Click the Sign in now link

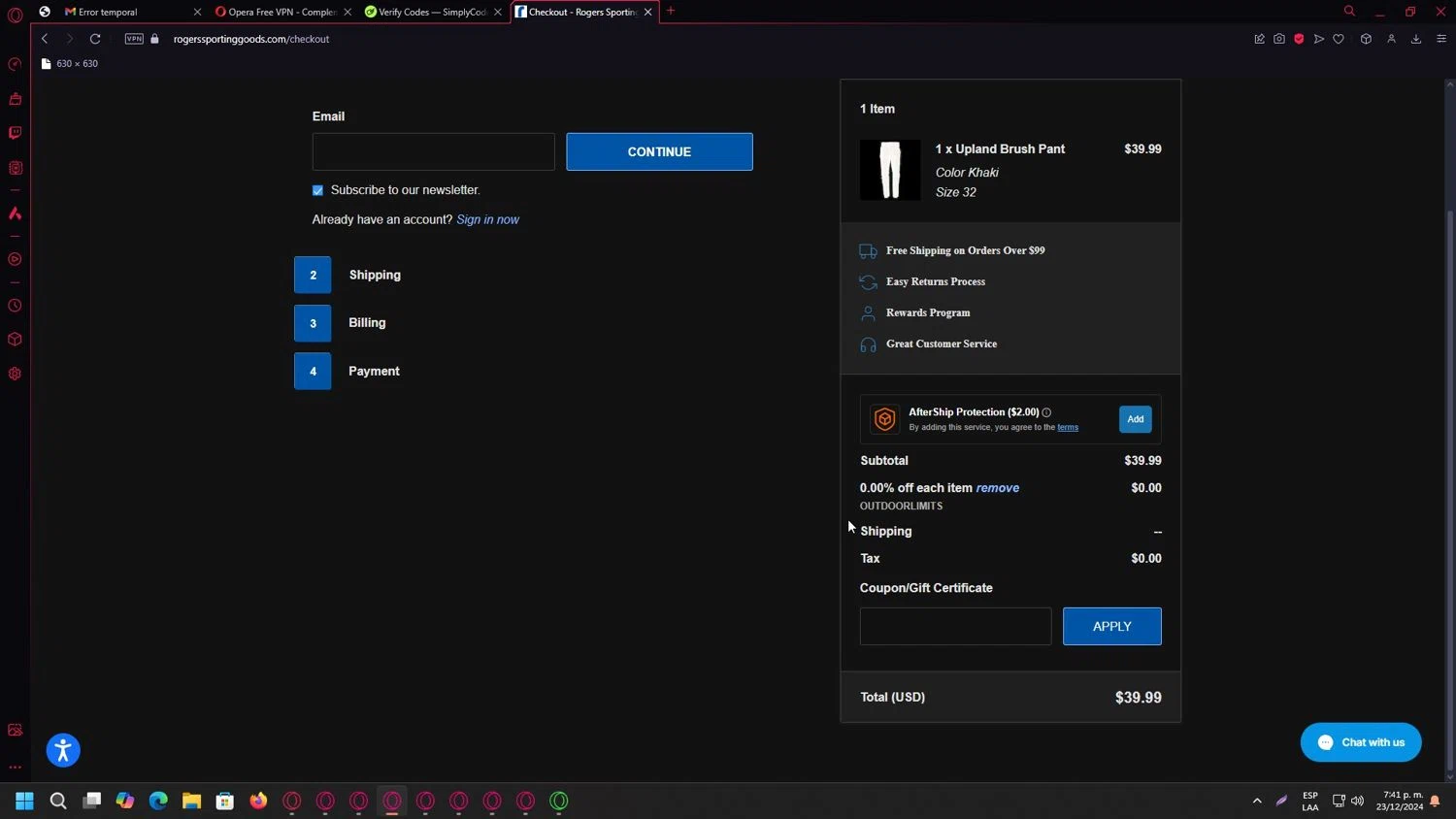coord(487,219)
